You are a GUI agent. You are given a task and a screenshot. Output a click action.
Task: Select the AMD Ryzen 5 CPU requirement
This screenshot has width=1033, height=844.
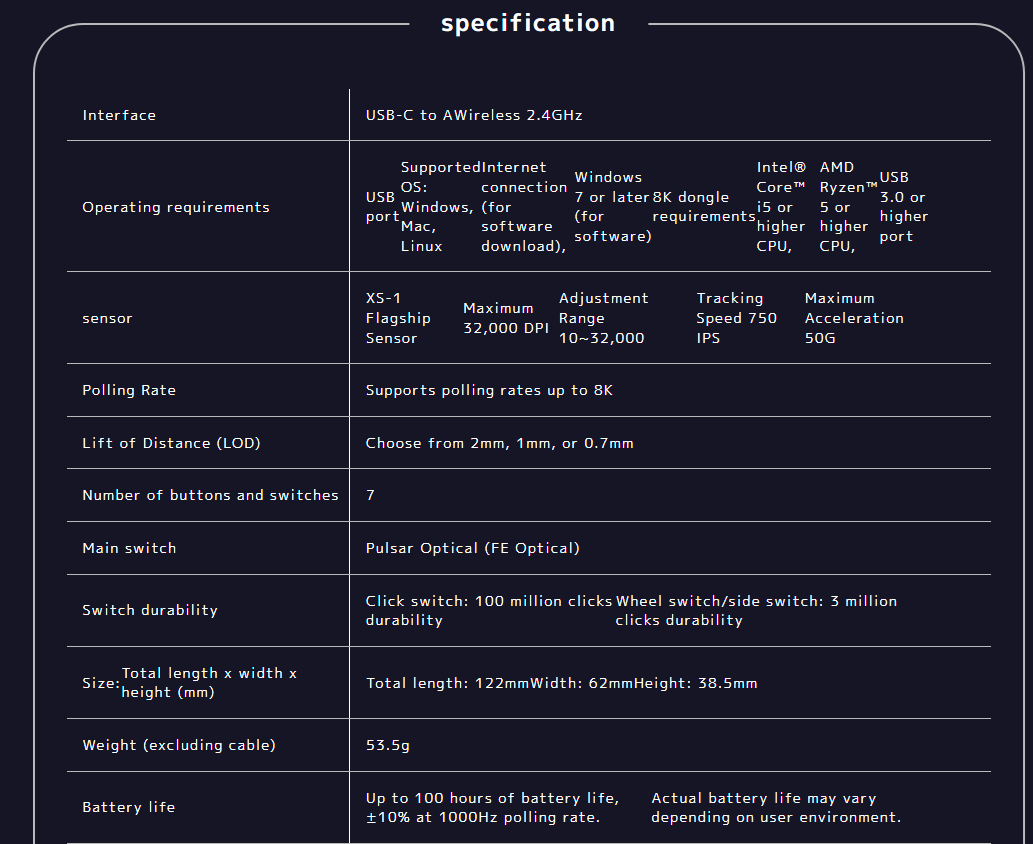(848, 207)
